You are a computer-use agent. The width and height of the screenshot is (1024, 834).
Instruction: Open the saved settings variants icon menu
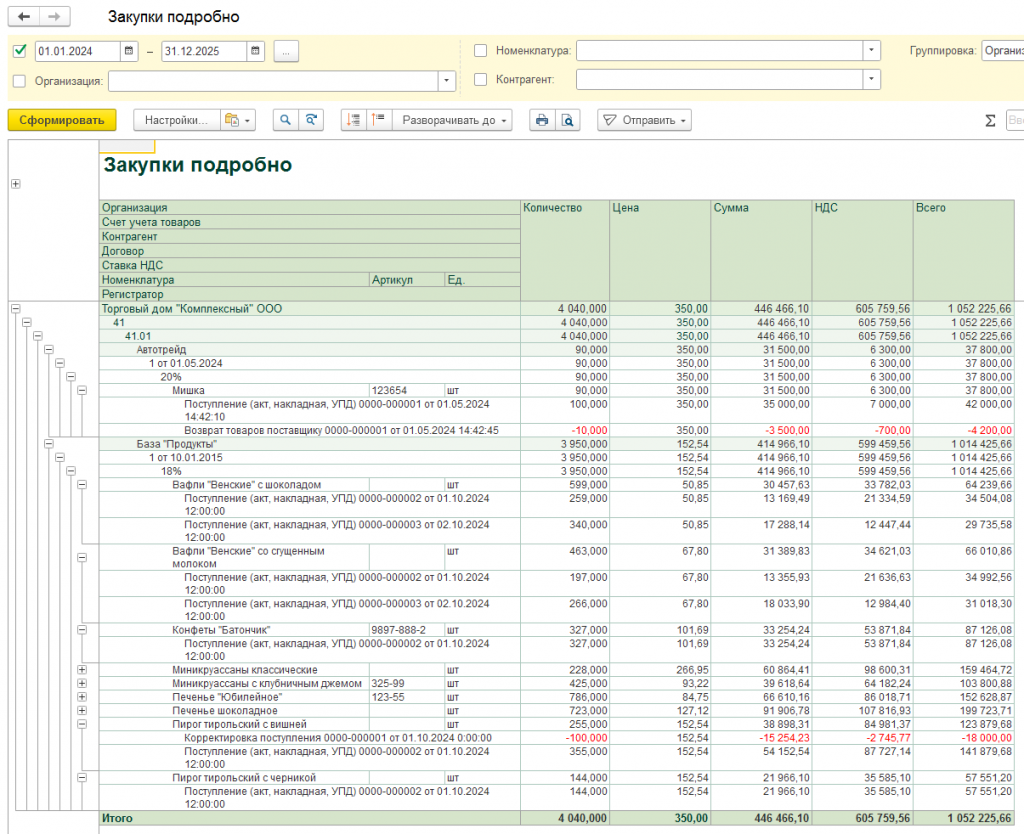point(238,120)
